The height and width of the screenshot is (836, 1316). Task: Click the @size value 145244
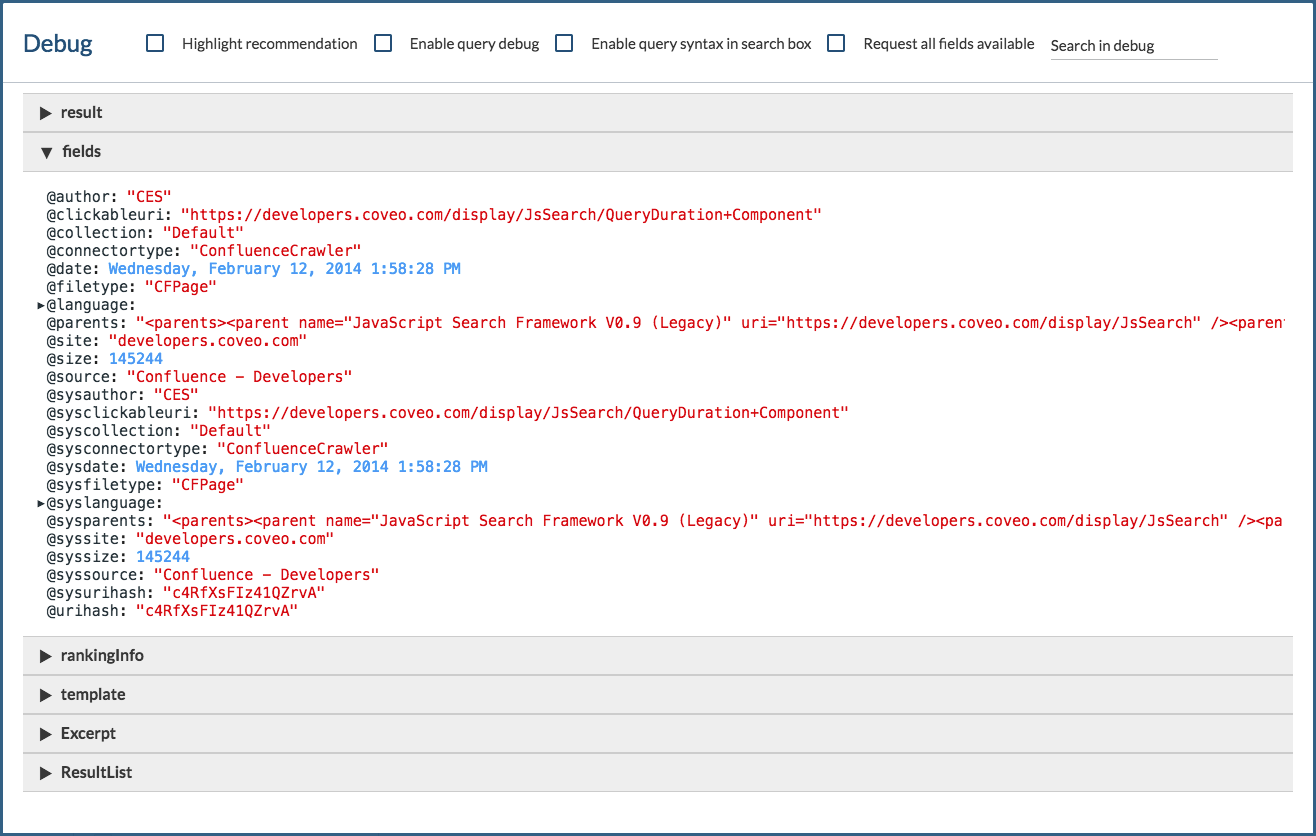tap(135, 359)
